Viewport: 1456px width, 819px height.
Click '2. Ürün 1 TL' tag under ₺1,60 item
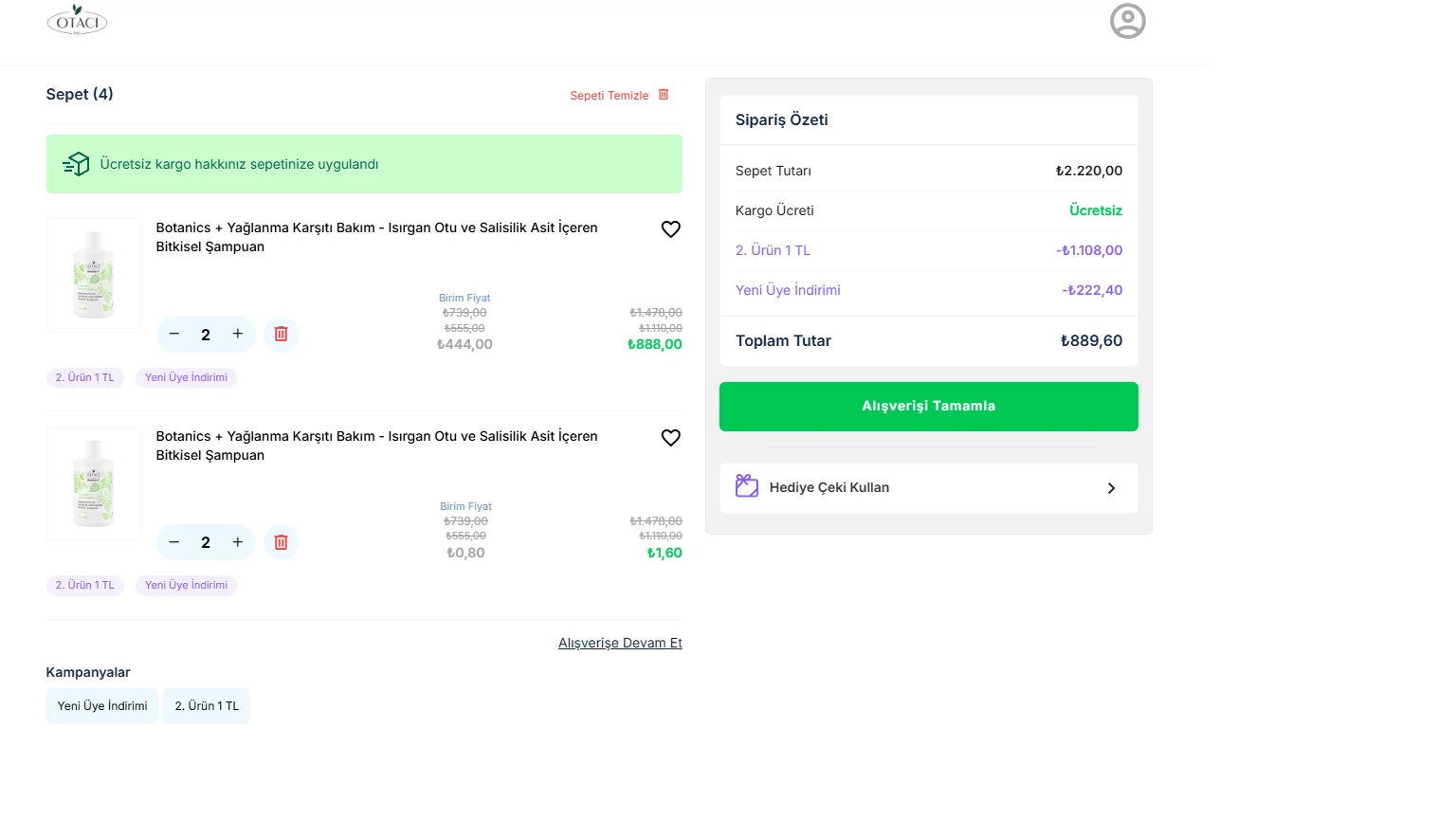tap(84, 585)
